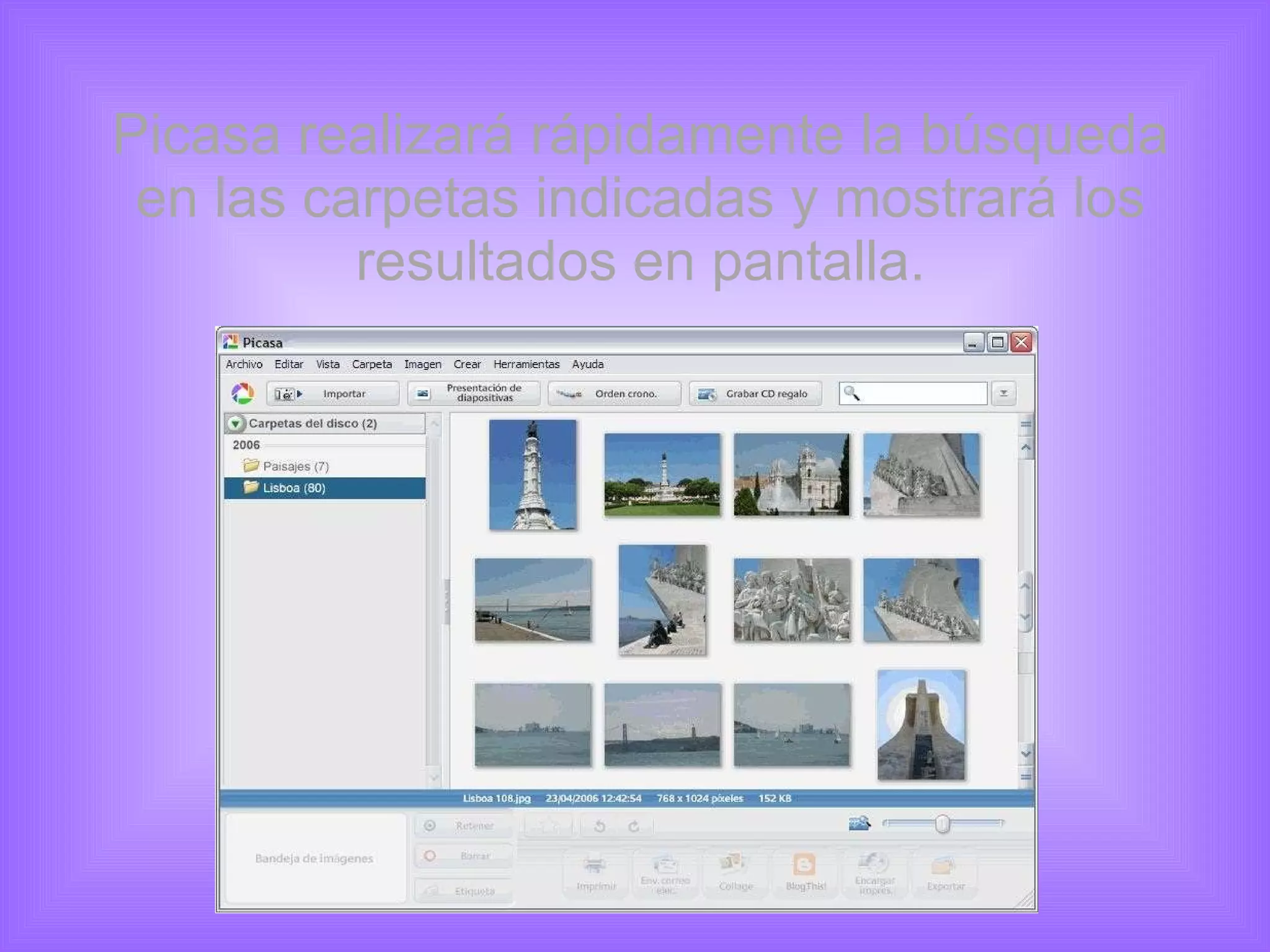Click the Paisajes folder icon
Screen dimensions: 1270x952
[251, 465]
